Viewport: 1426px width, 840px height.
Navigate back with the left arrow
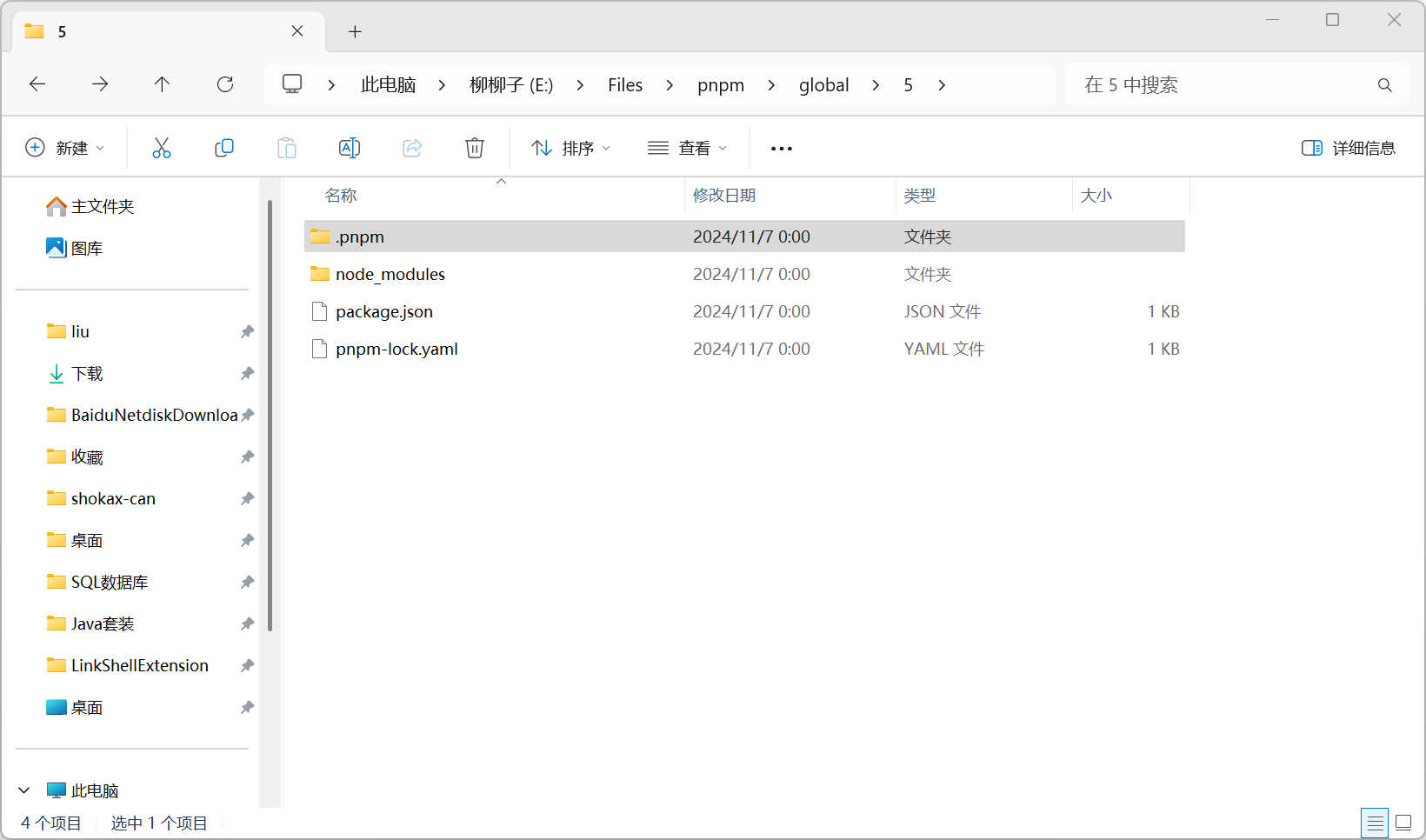tap(37, 84)
